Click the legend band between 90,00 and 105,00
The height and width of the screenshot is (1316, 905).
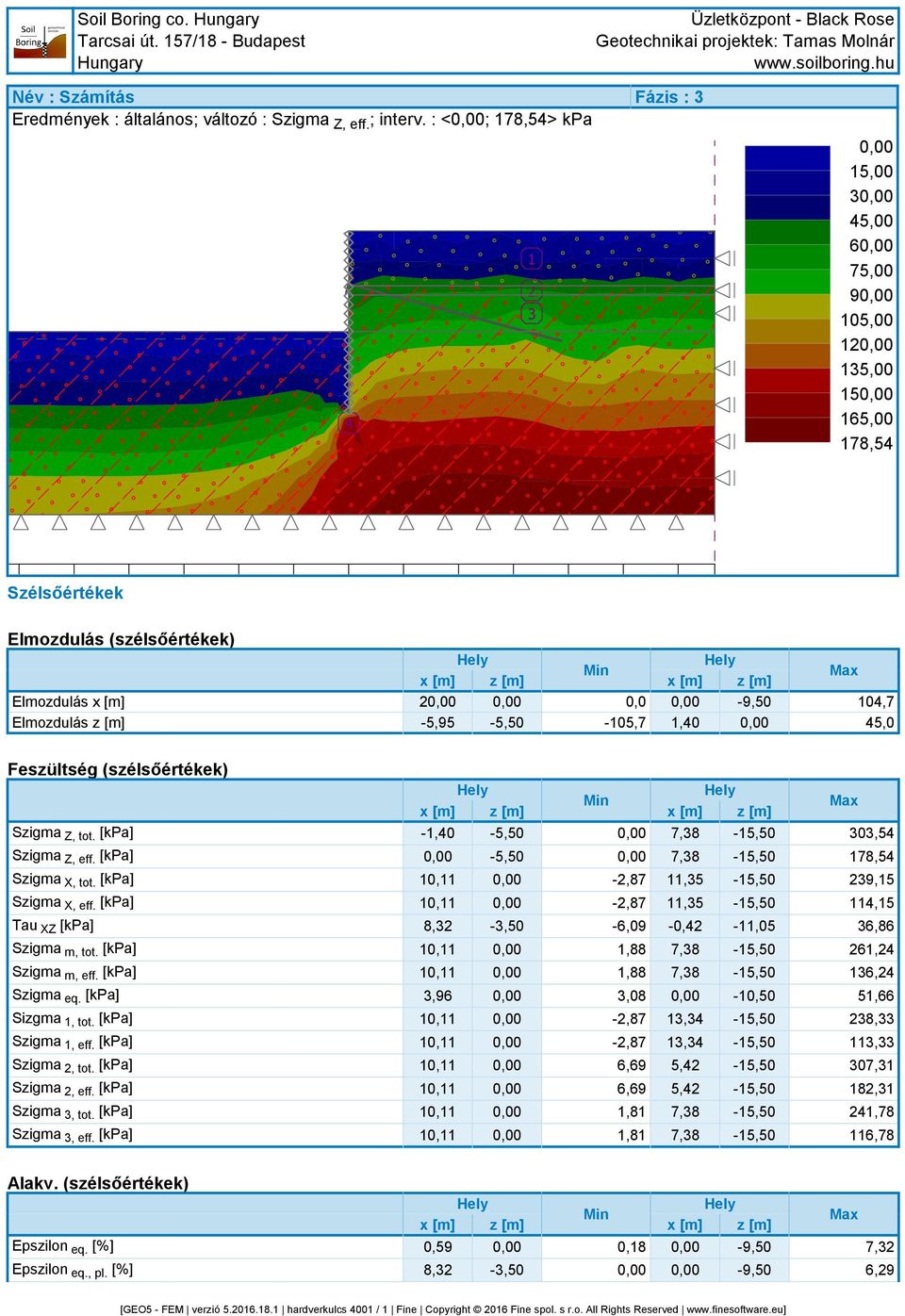[x=787, y=306]
